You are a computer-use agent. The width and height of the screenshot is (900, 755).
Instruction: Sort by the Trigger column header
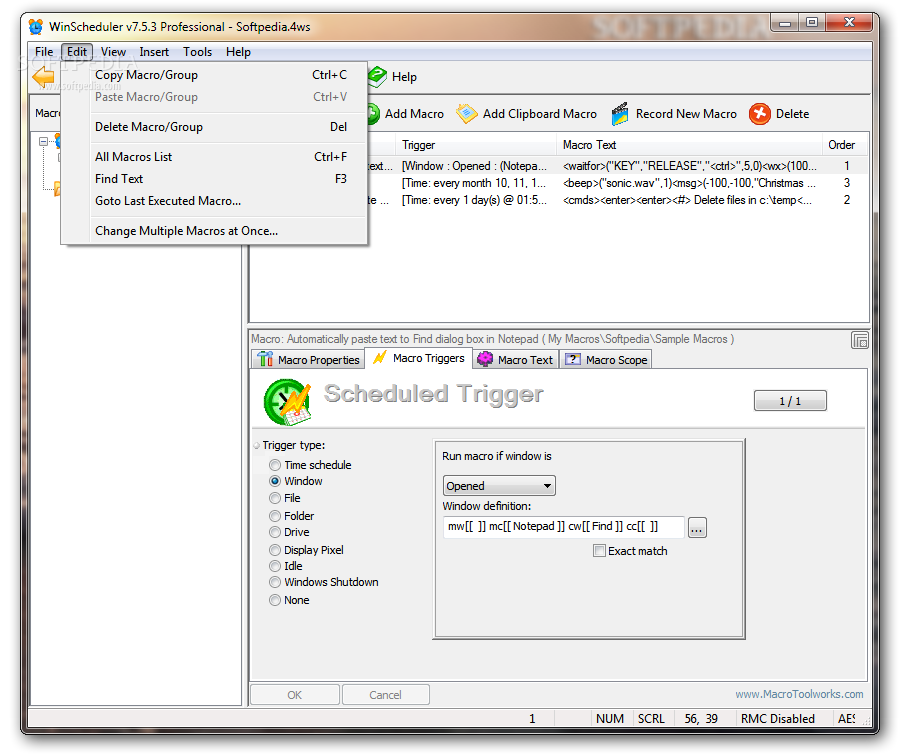[476, 145]
